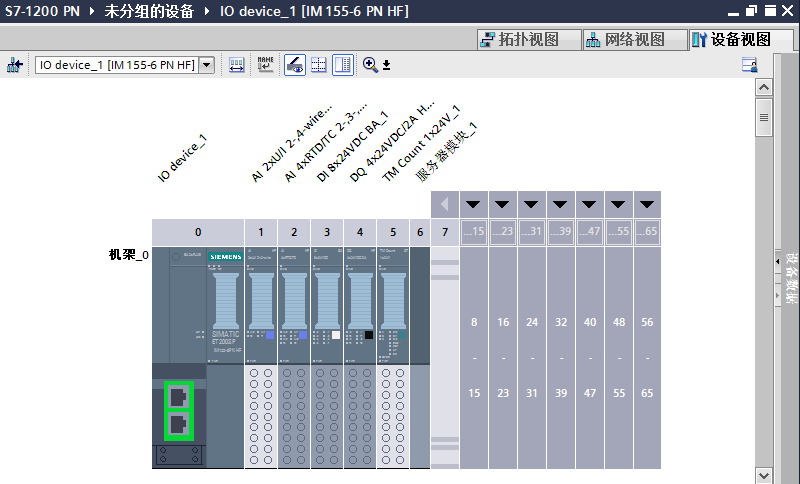The image size is (800, 484).
Task: Select slot 5 header
Action: click(393, 233)
